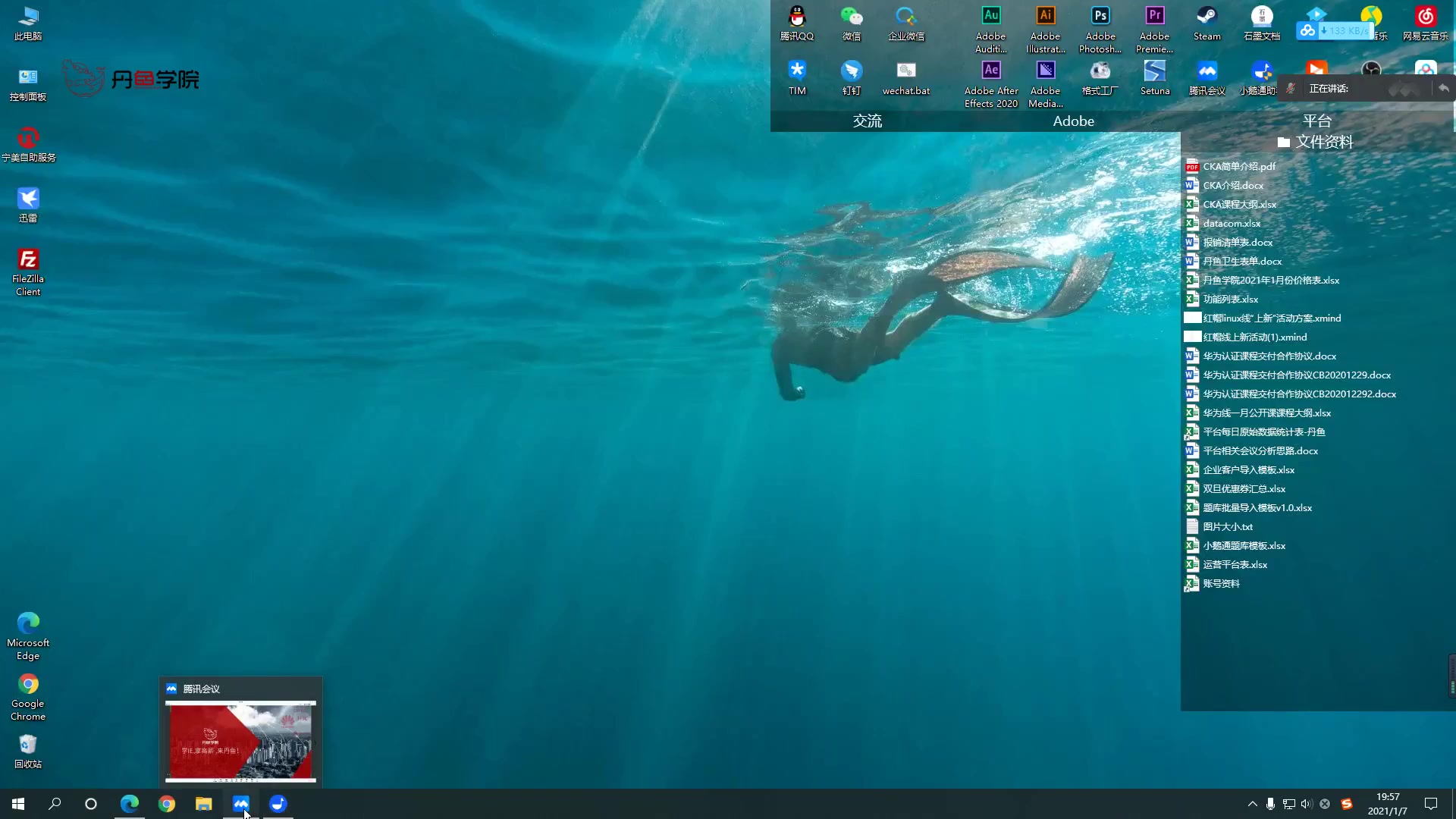The height and width of the screenshot is (819, 1456).
Task: Click the Cortana circle on taskbar
Action: pos(91,804)
